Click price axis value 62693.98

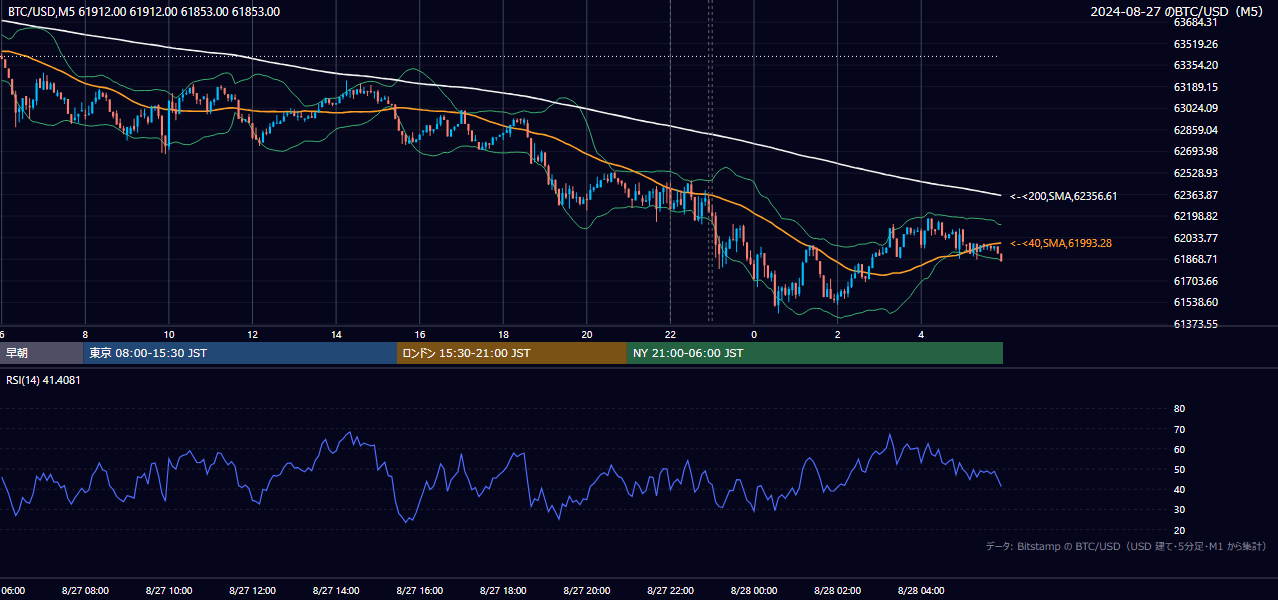coord(1195,151)
